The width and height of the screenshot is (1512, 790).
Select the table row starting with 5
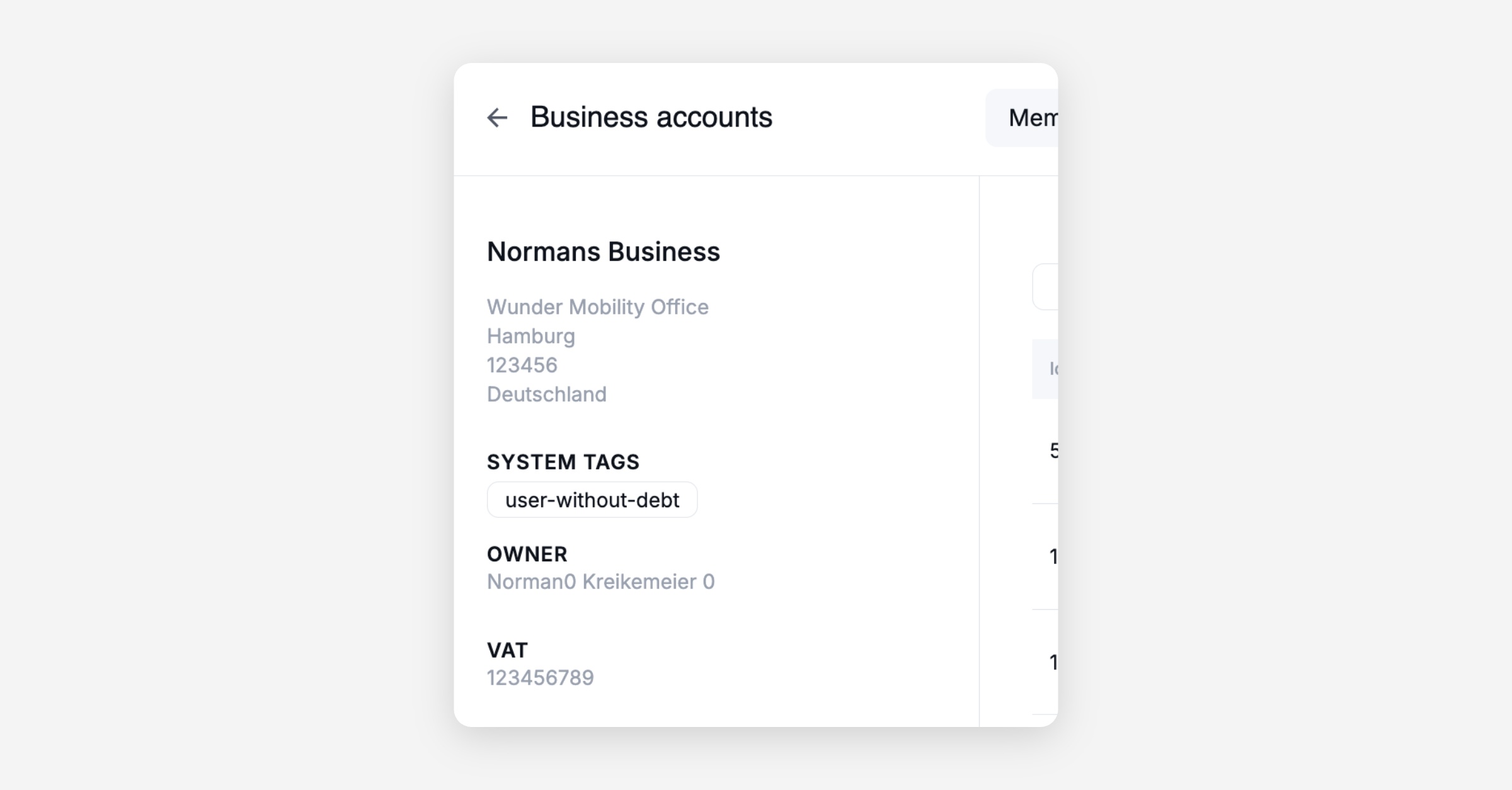(x=1050, y=450)
